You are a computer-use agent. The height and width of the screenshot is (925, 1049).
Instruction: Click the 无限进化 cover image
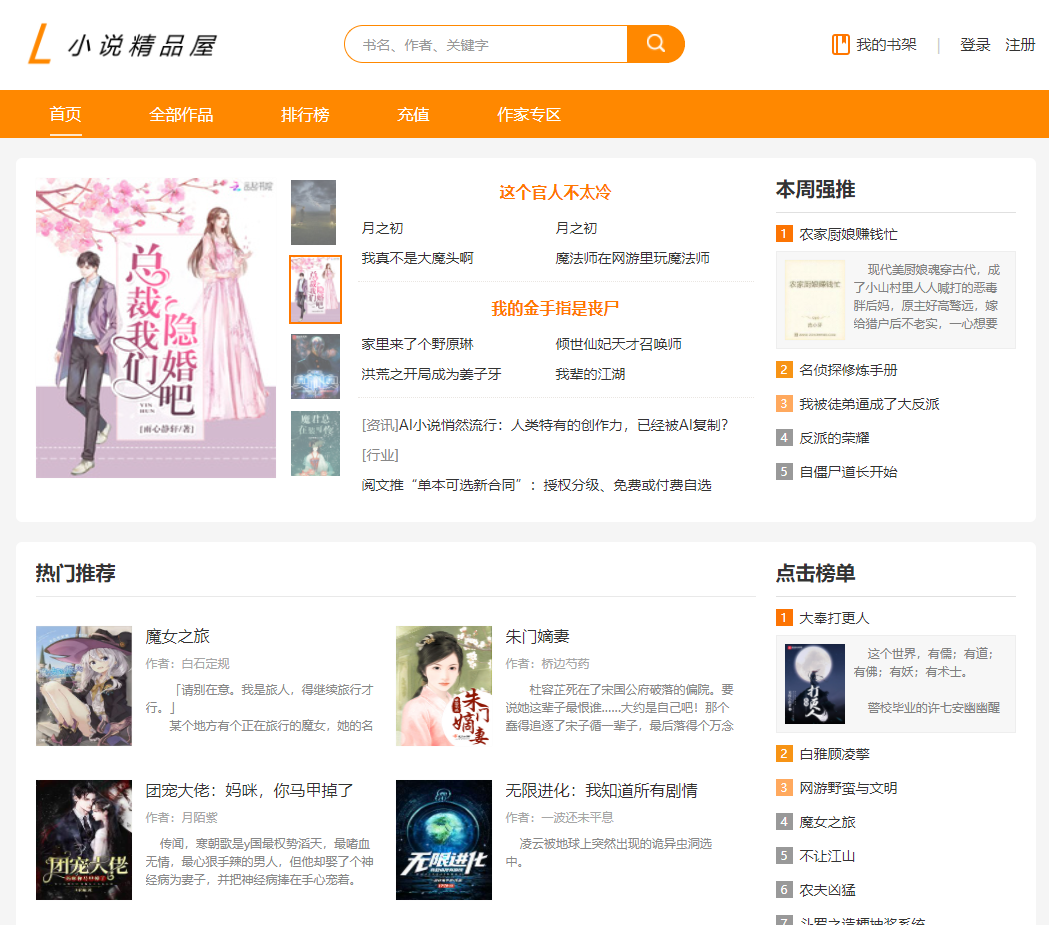click(444, 839)
